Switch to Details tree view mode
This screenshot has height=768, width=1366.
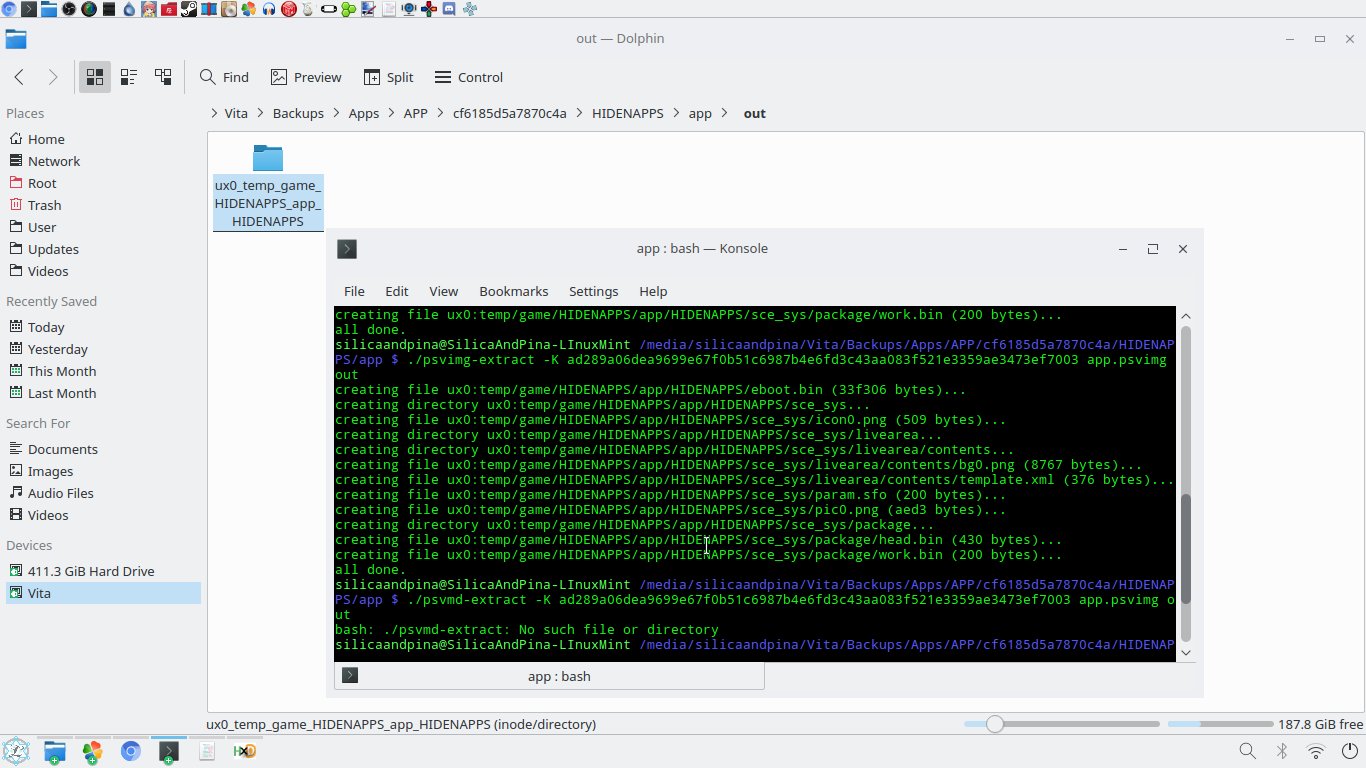163,77
